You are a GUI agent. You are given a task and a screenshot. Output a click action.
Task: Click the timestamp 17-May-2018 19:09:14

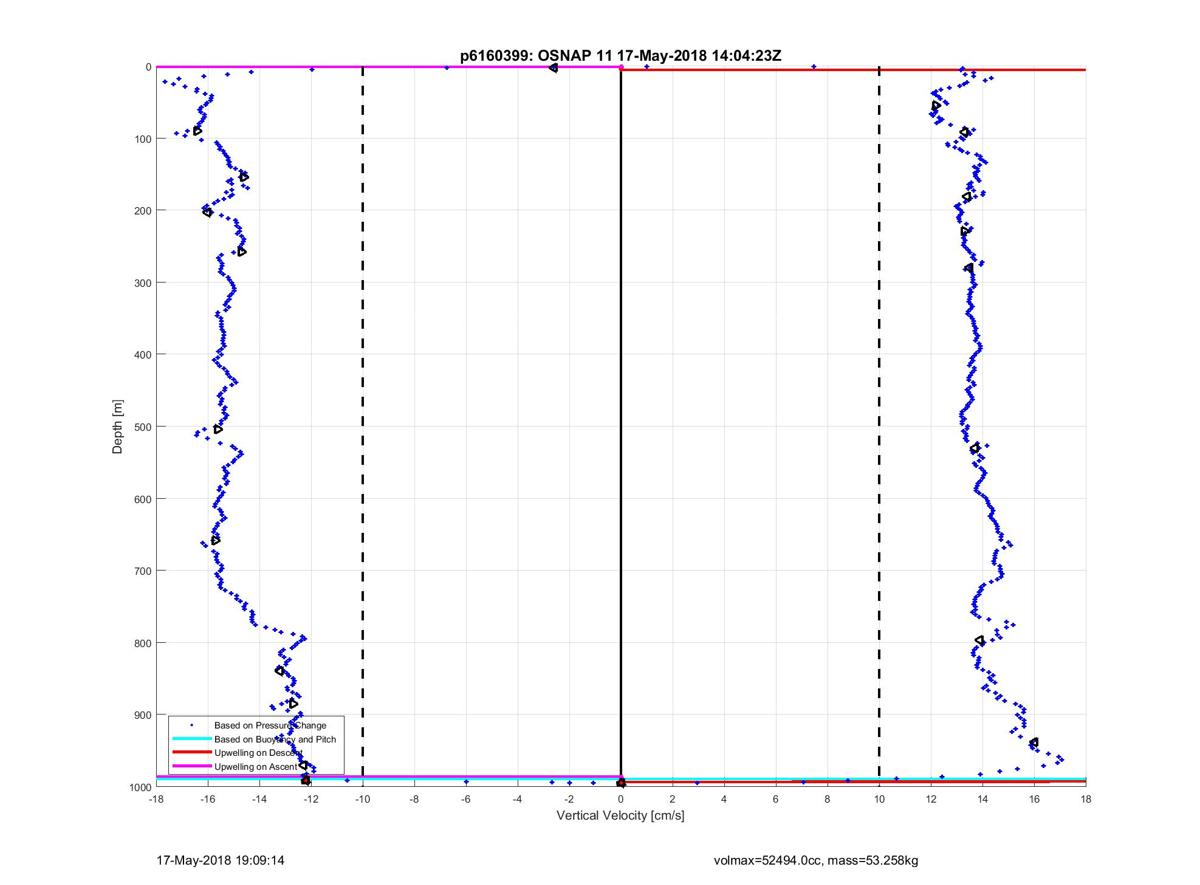coord(220,859)
